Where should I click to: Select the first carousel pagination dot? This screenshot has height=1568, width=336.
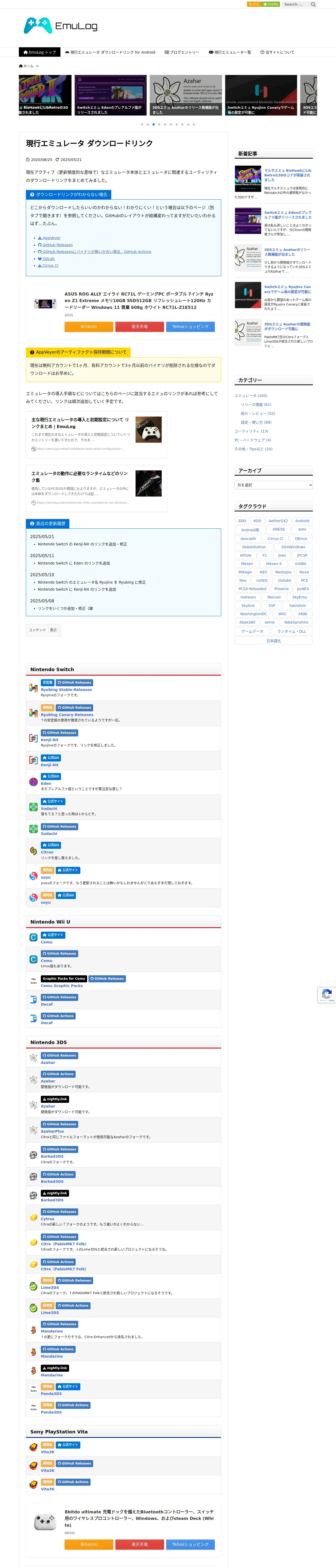tap(142, 124)
